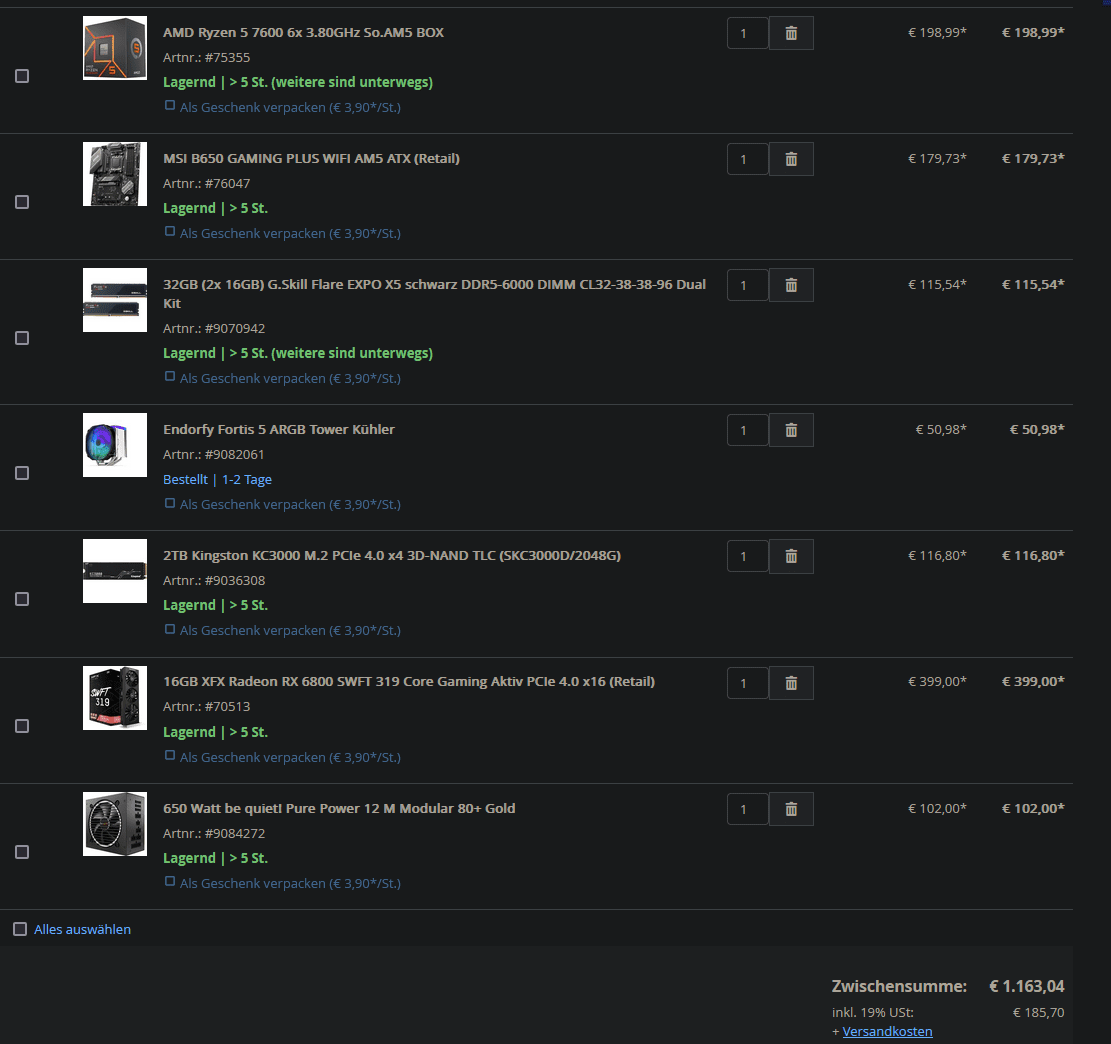Screen dimensions: 1111x1044
Task: Open be quiet! power supply thumbnail
Action: tap(115, 824)
